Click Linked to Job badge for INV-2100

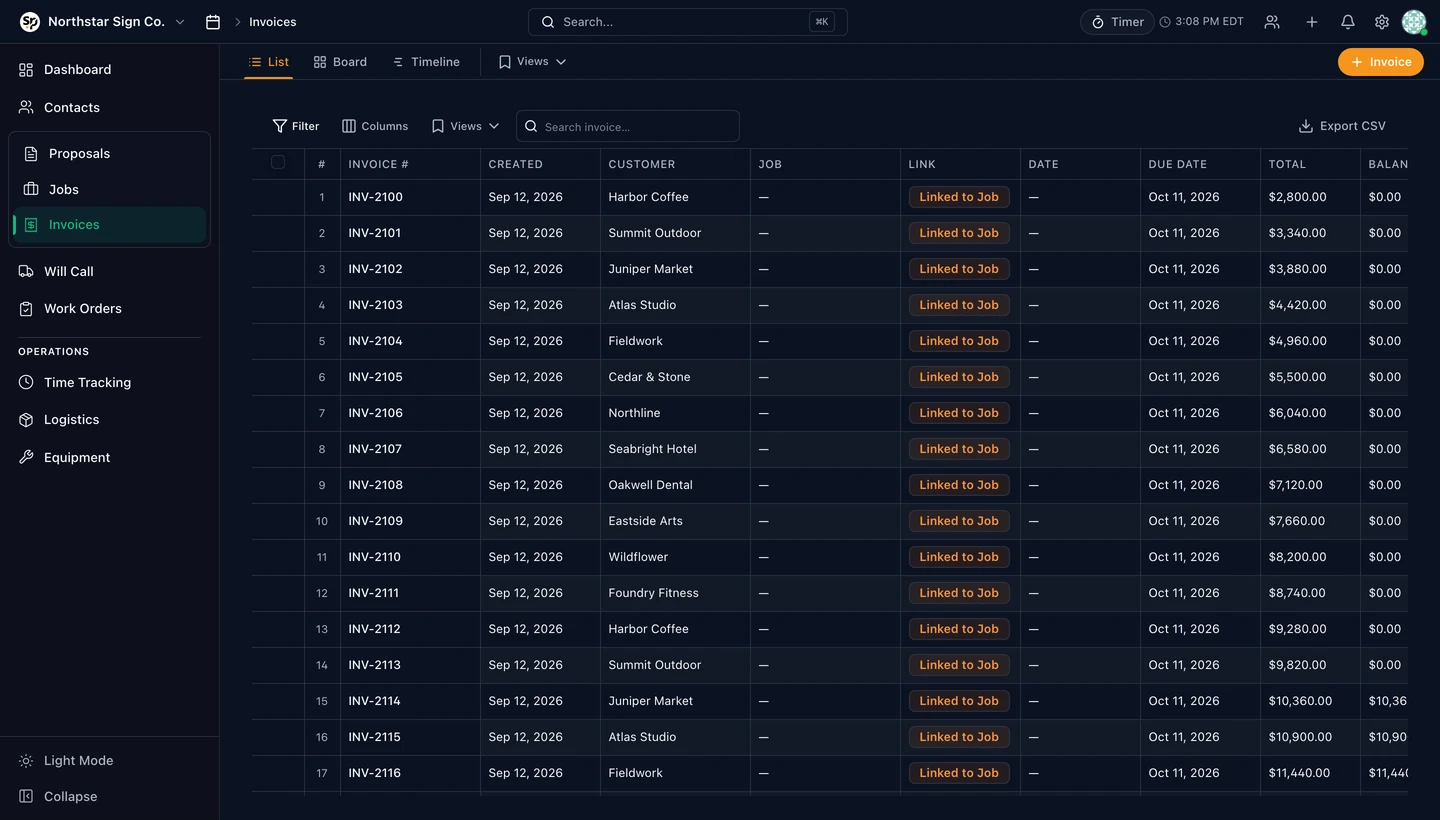(x=959, y=197)
